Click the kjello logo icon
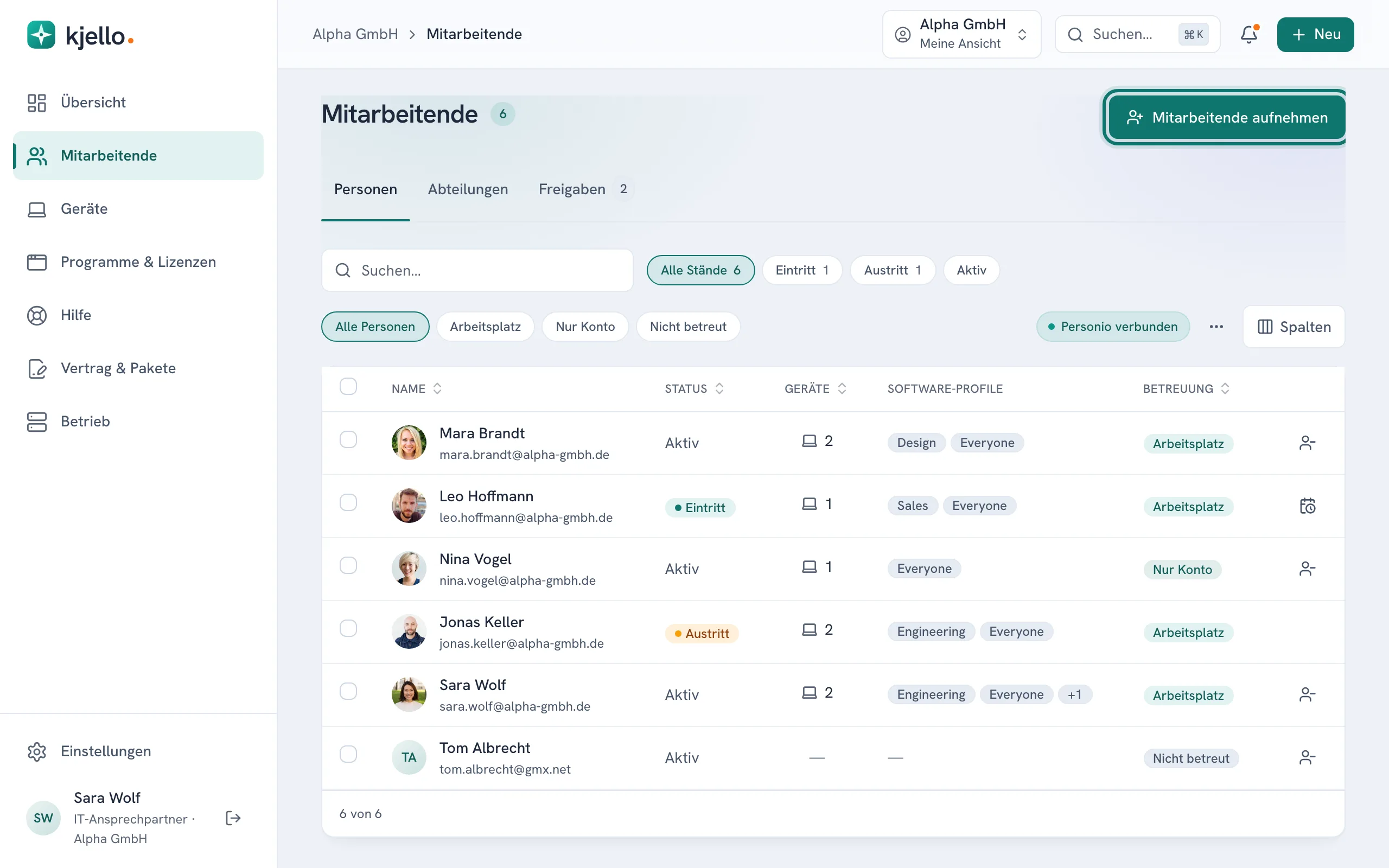This screenshot has width=1389, height=868. pos(41,35)
